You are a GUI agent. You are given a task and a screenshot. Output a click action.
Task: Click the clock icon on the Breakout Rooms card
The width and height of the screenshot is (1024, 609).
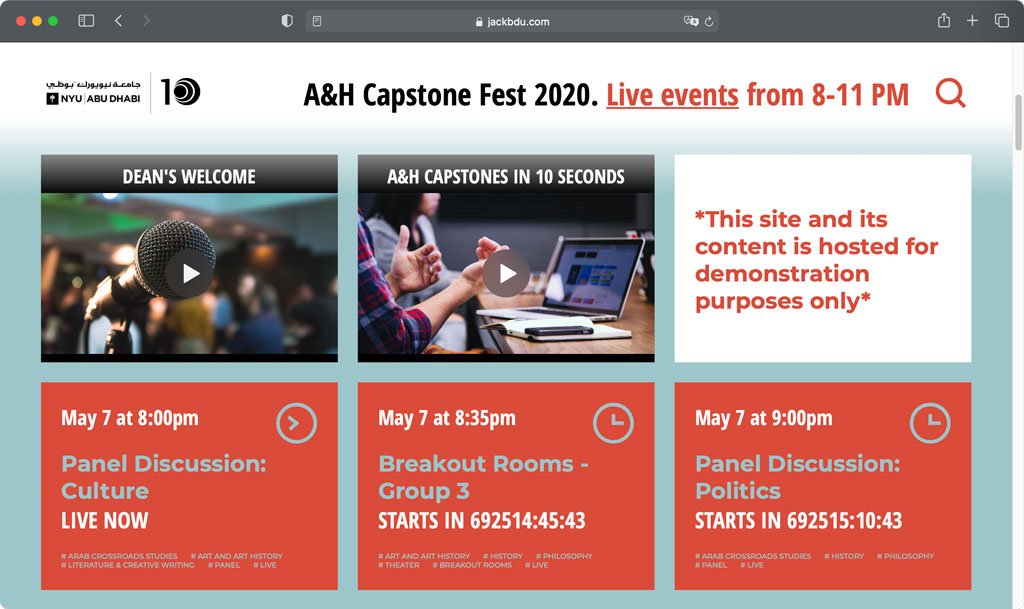tap(613, 423)
